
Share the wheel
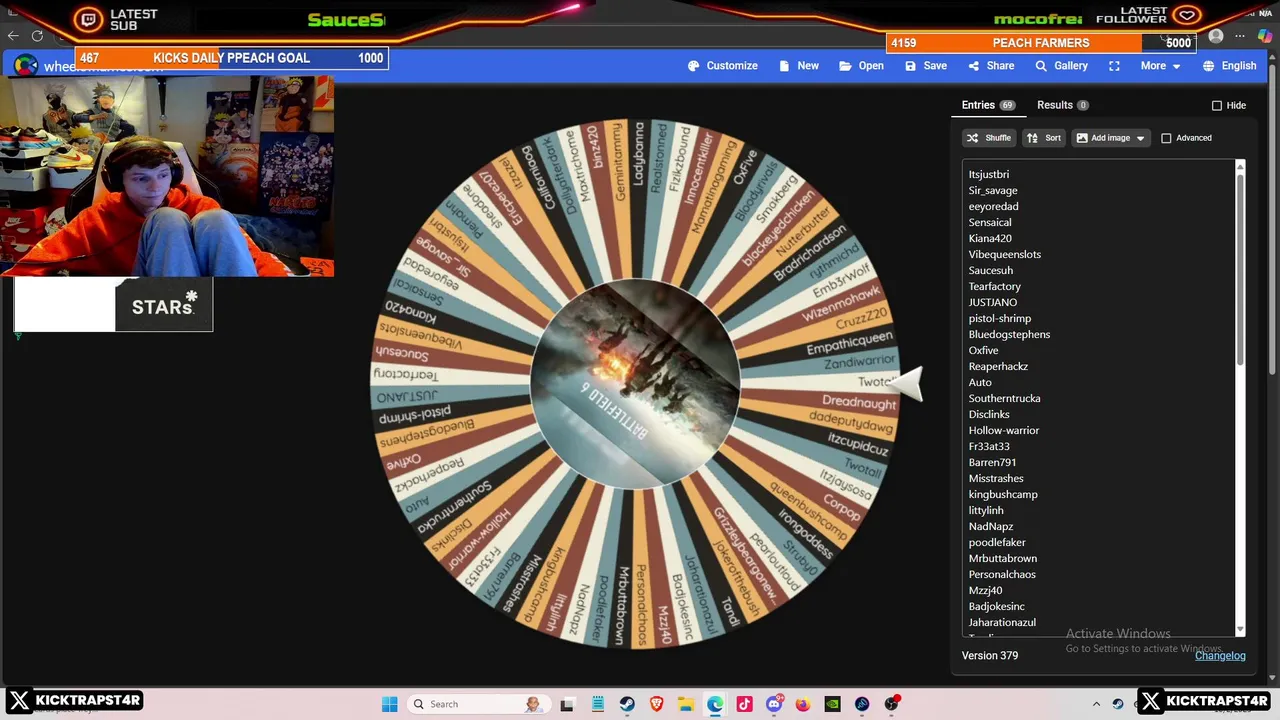991,66
